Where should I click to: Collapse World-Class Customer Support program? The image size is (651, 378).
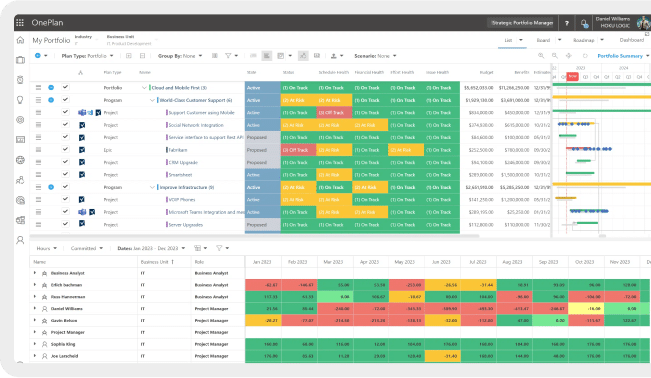click(x=152, y=100)
